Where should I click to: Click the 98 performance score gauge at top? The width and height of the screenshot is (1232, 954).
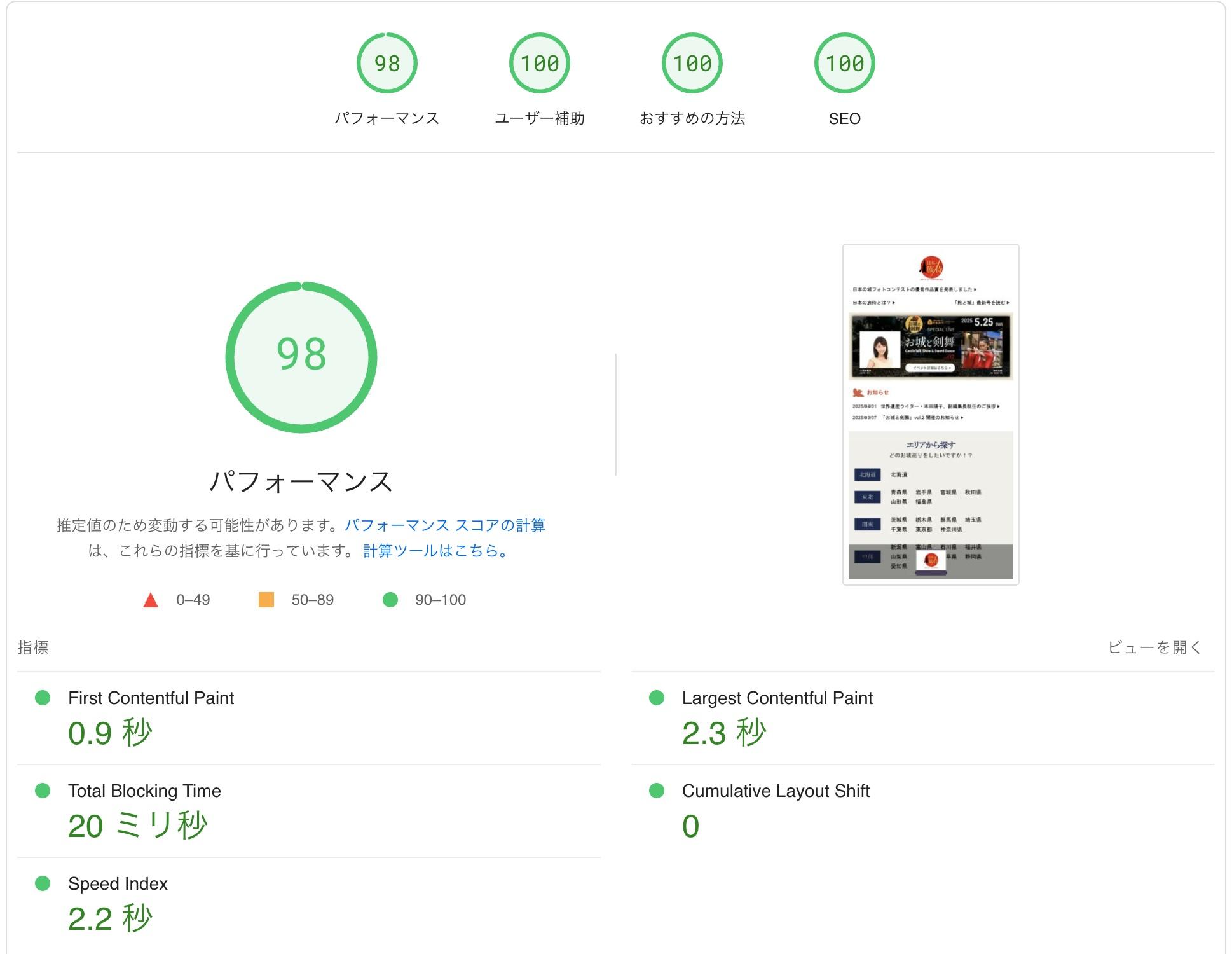tap(387, 63)
